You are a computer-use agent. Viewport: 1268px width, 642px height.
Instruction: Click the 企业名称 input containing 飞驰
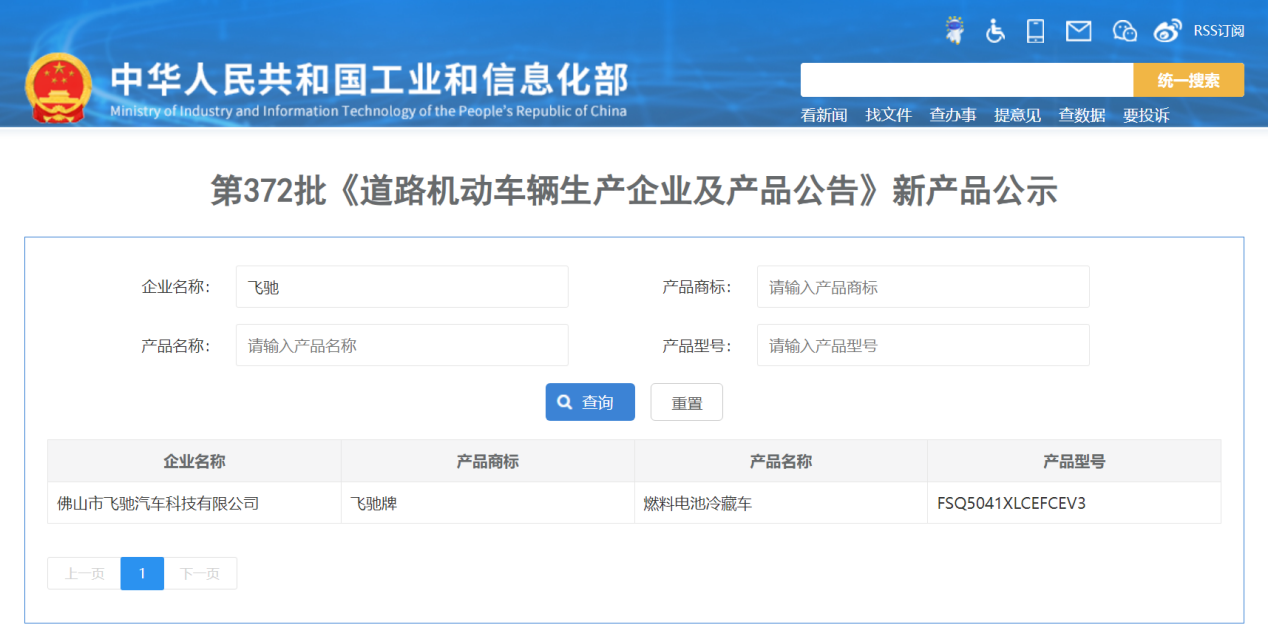[x=401, y=286]
